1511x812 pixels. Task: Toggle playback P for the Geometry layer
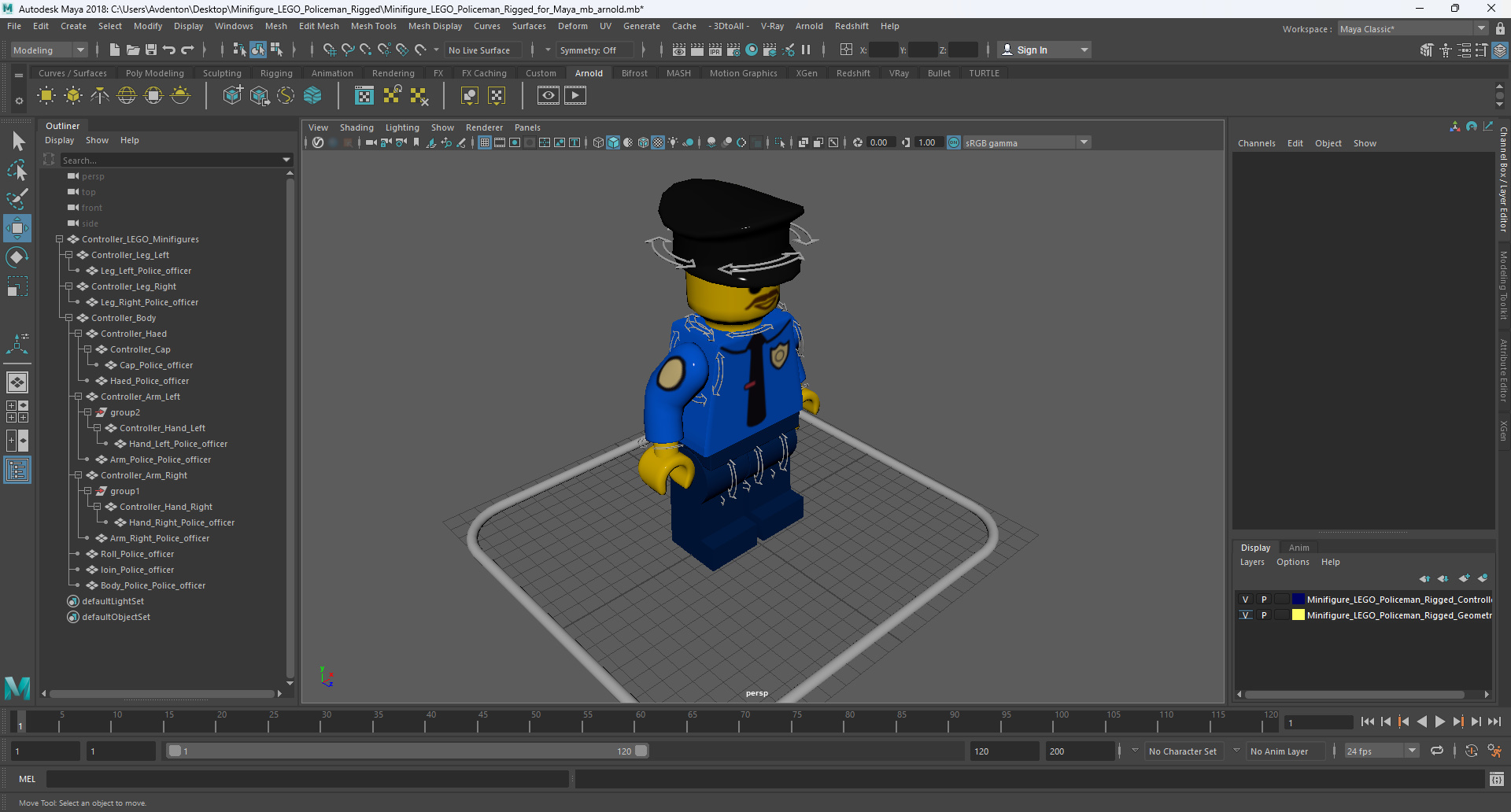click(1264, 615)
